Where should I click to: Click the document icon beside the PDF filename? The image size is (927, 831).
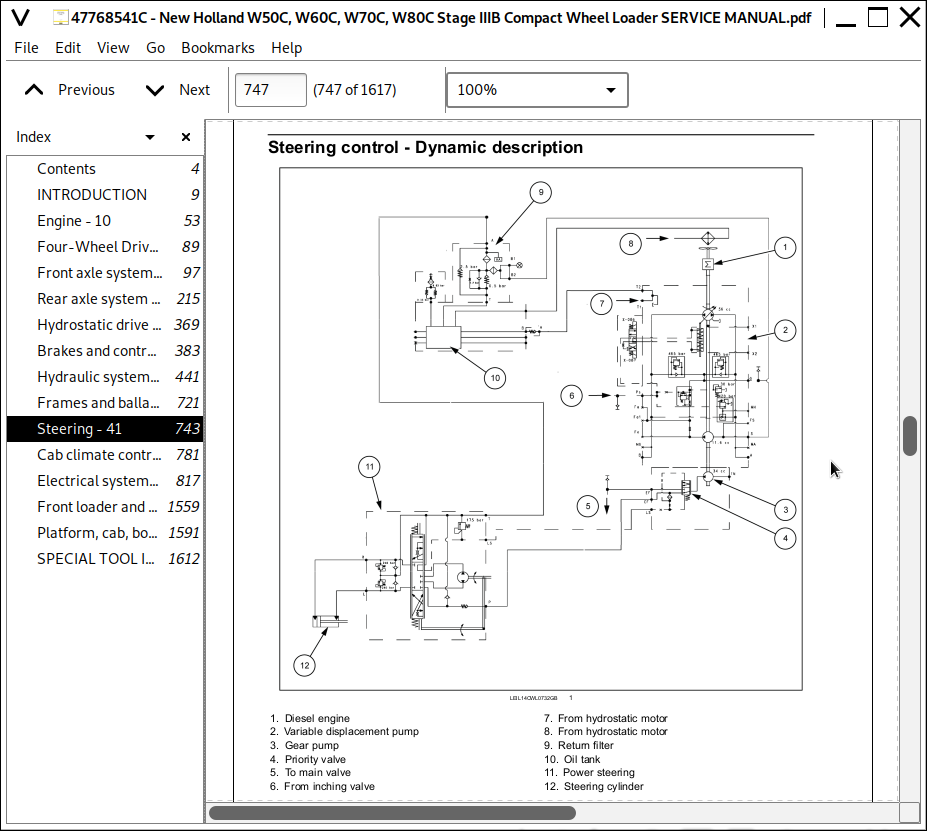[60, 16]
